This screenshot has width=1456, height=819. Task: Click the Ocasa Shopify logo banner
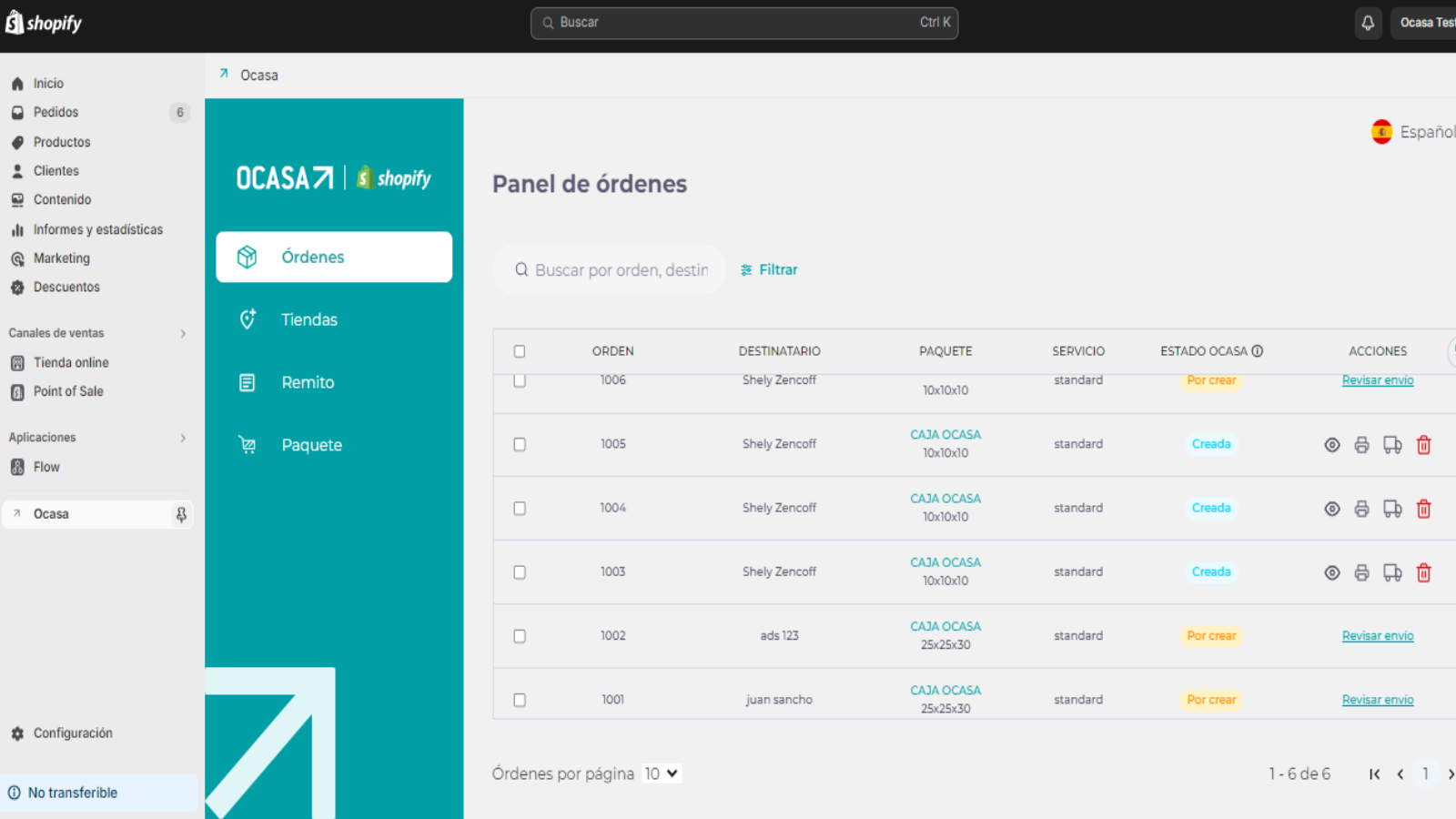click(334, 177)
